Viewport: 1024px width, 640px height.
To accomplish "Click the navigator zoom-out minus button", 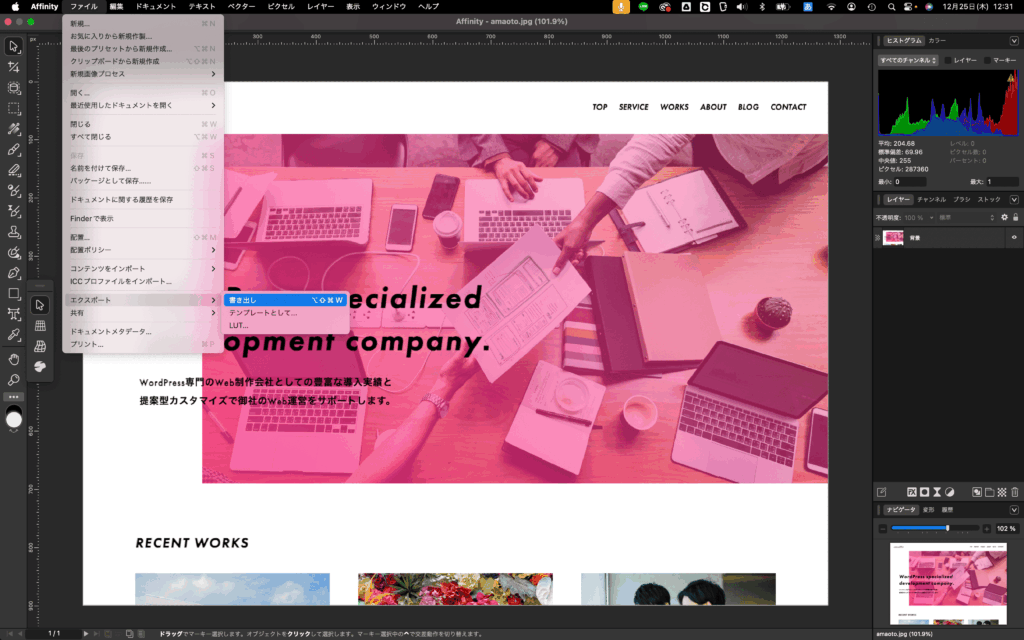I will pos(883,528).
